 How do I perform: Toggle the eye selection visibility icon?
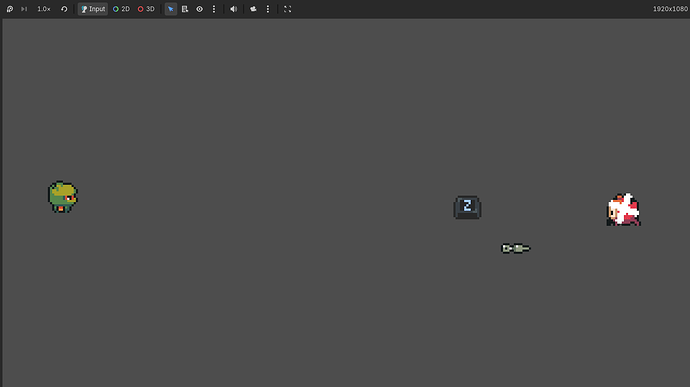coord(200,9)
